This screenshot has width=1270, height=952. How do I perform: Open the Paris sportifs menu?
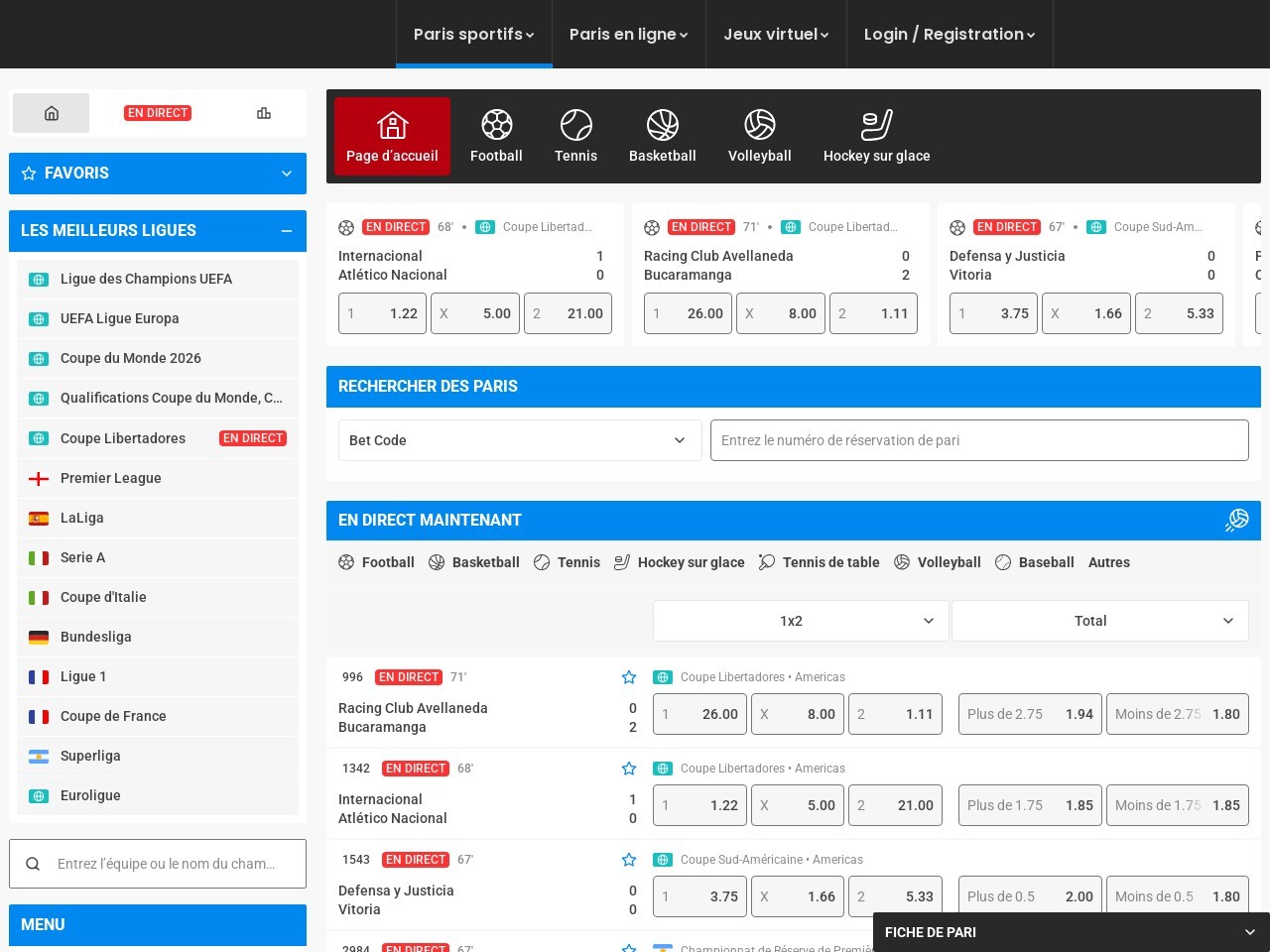pyautogui.click(x=473, y=34)
